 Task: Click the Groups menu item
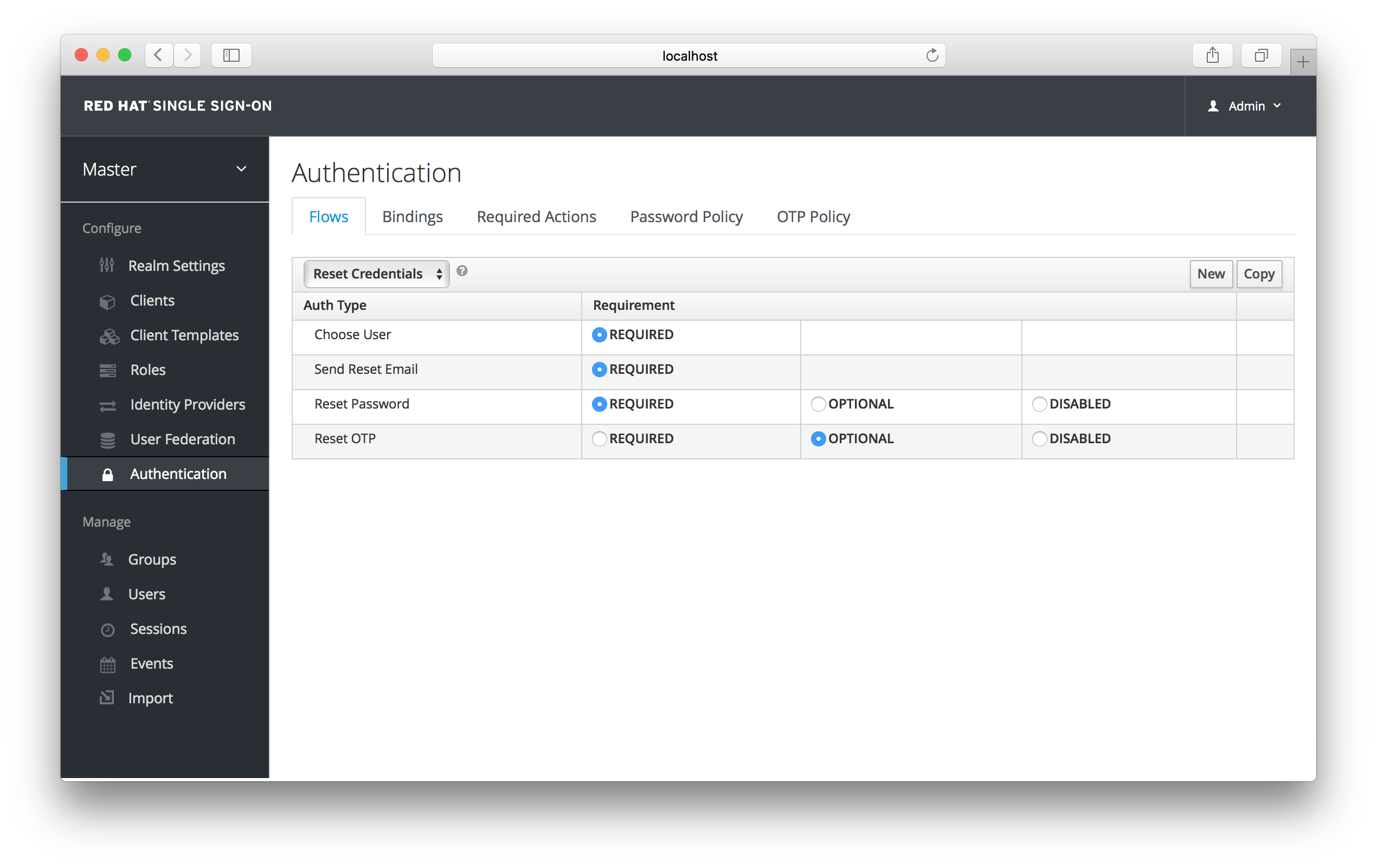coord(153,559)
